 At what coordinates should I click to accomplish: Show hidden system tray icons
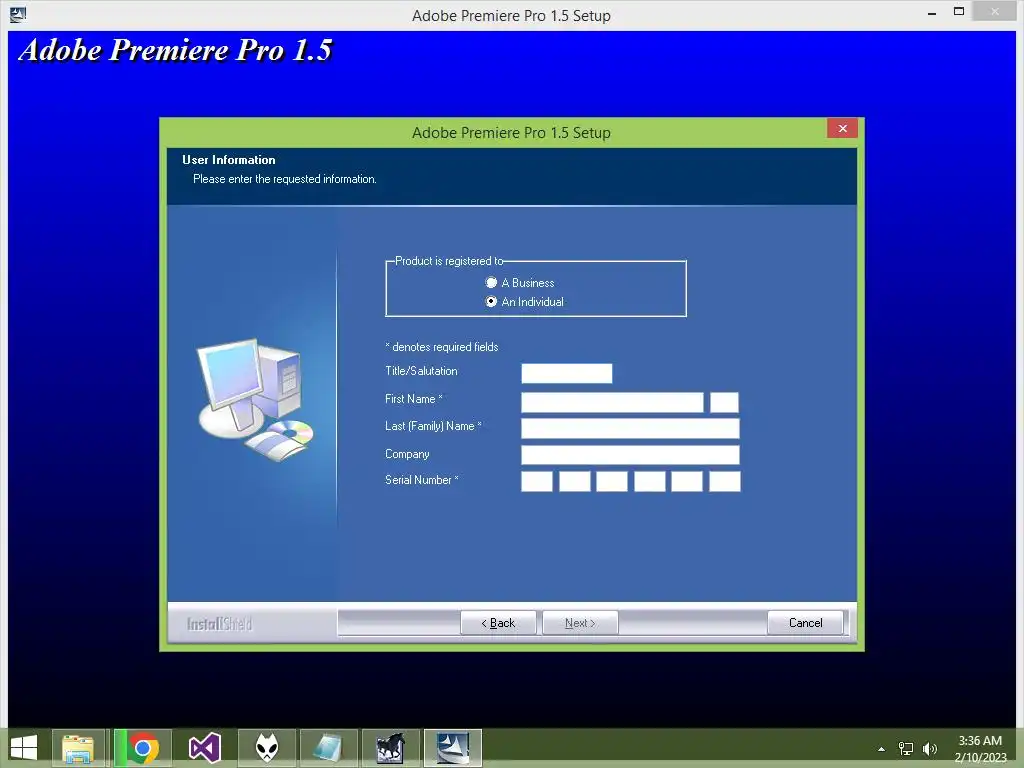click(882, 749)
